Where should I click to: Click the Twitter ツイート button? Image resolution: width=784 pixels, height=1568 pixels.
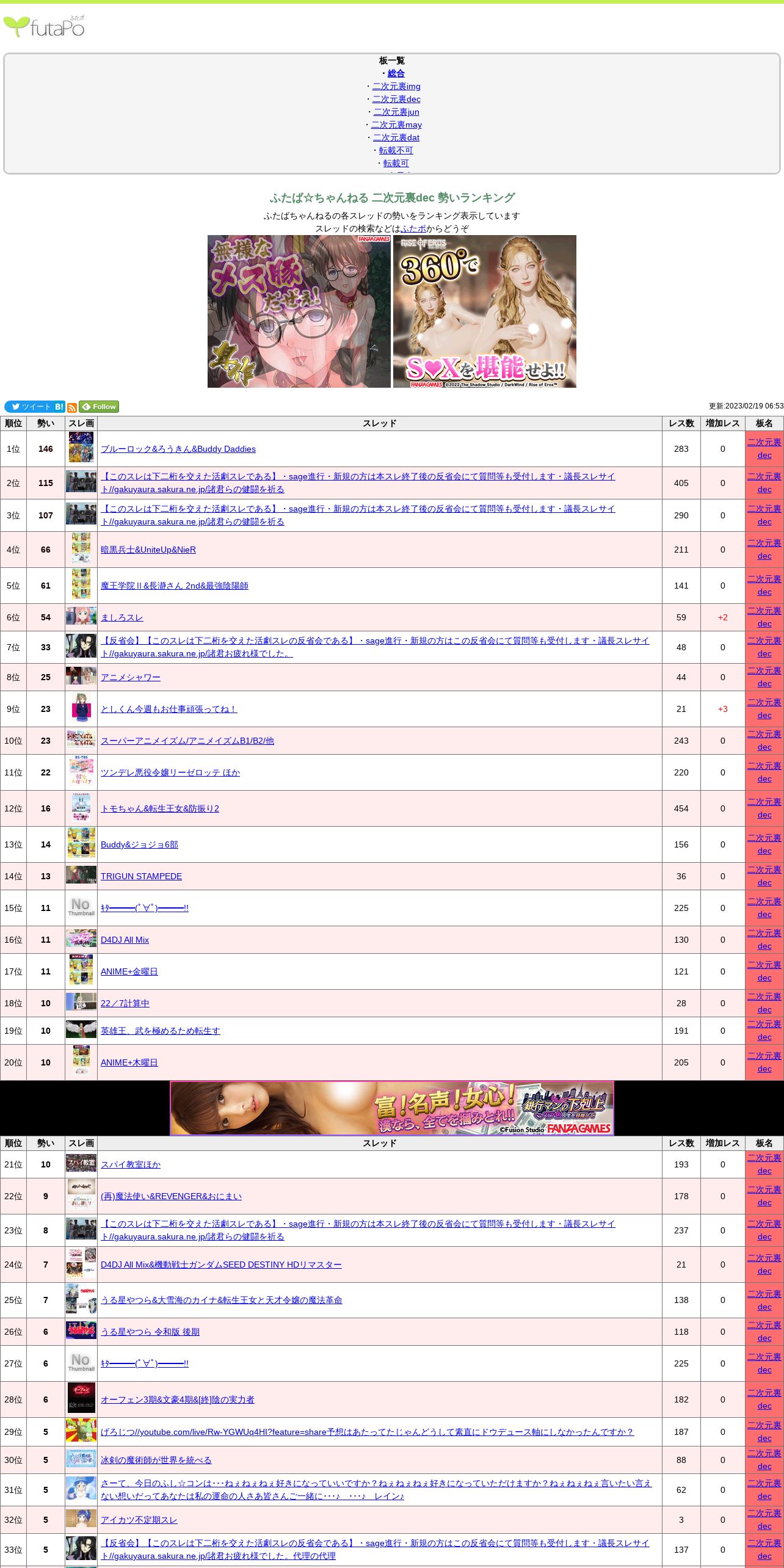point(29,407)
